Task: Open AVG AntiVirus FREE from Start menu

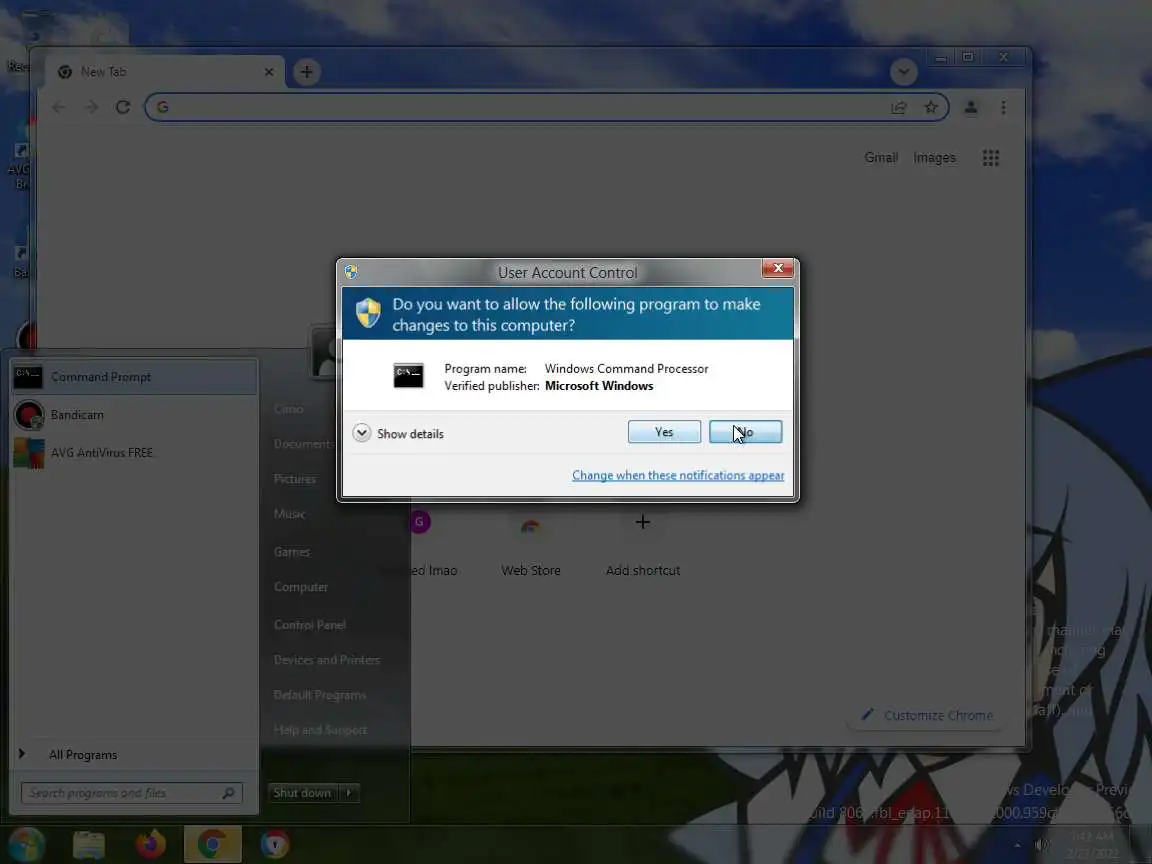Action: pyautogui.click(x=134, y=453)
